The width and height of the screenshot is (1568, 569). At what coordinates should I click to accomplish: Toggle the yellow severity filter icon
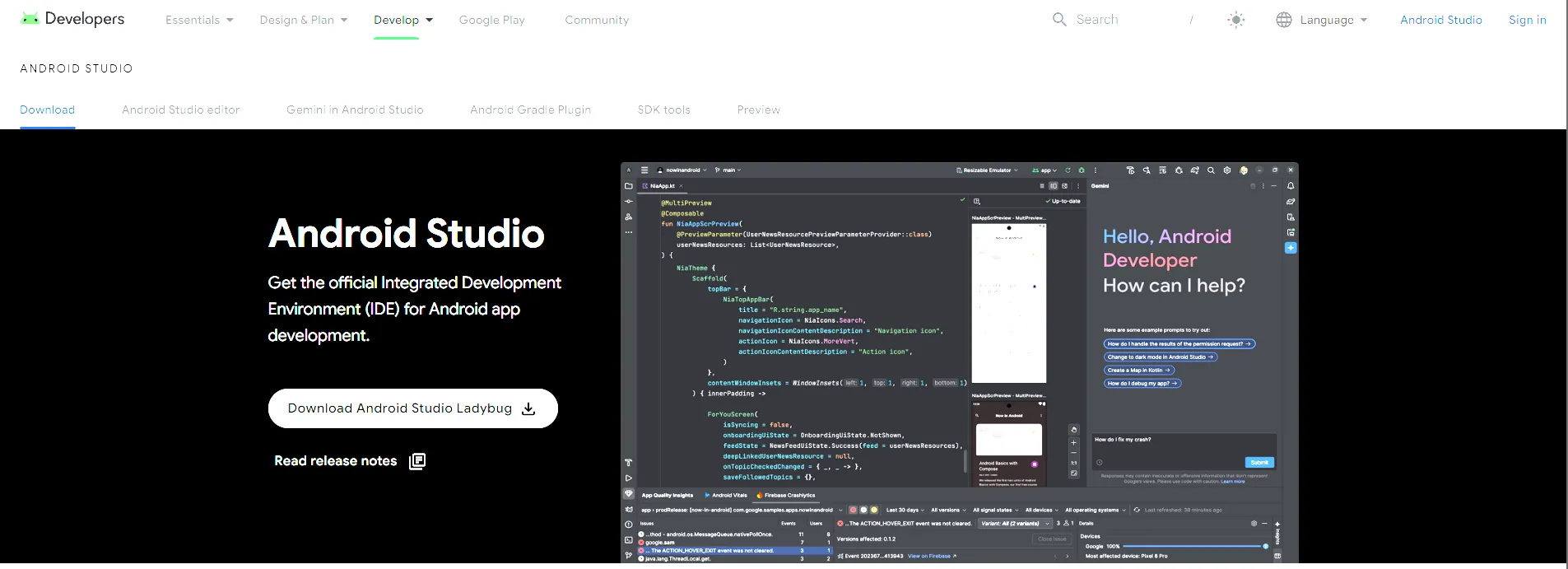coord(874,510)
